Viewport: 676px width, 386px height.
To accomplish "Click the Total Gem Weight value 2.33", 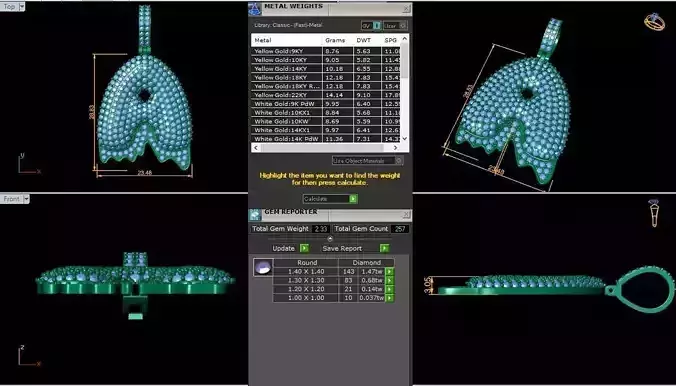I will tap(320, 229).
